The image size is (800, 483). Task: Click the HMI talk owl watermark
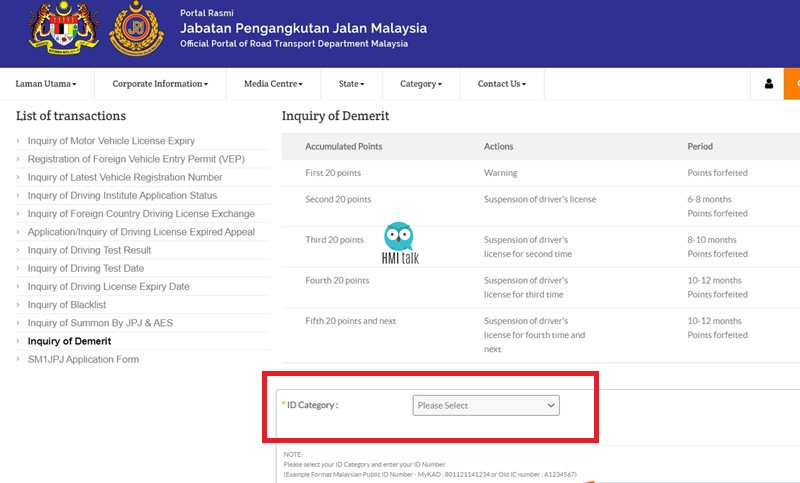click(399, 243)
